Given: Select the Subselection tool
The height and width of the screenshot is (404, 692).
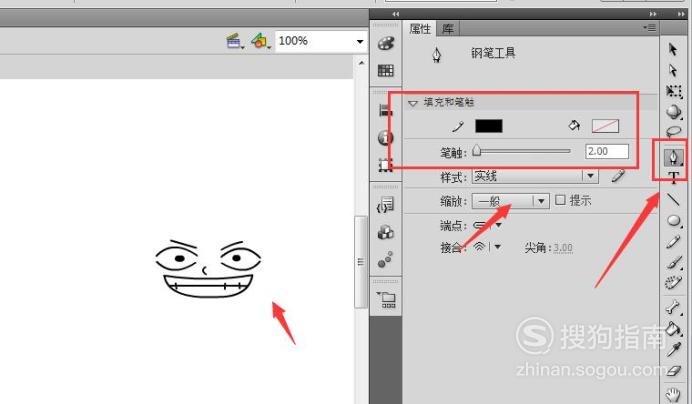Looking at the screenshot, I should pyautogui.click(x=673, y=70).
